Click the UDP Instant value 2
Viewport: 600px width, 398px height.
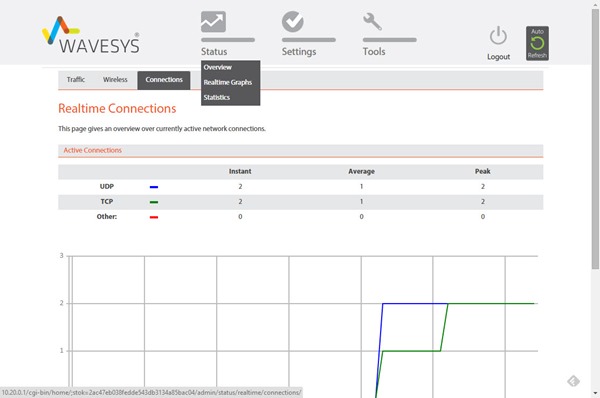(240, 186)
